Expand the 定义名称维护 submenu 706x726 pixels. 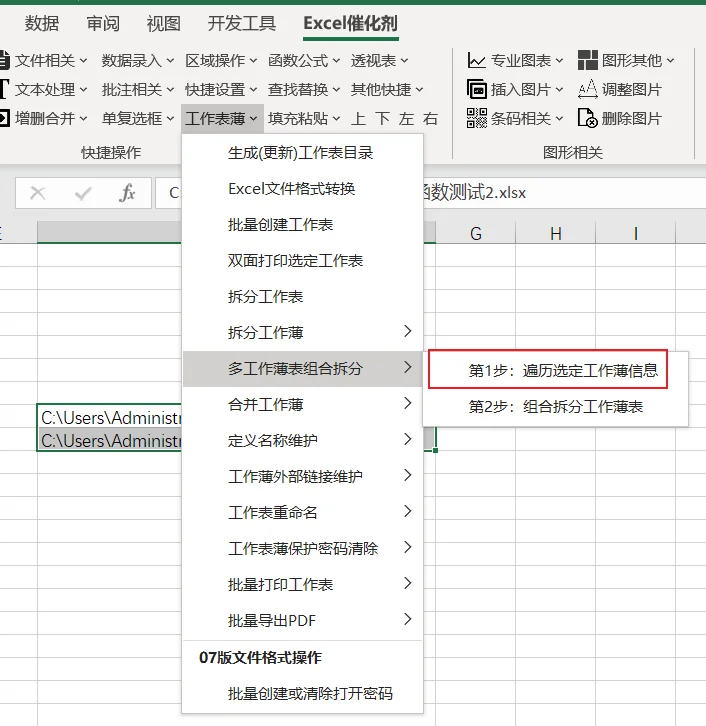tap(302, 440)
